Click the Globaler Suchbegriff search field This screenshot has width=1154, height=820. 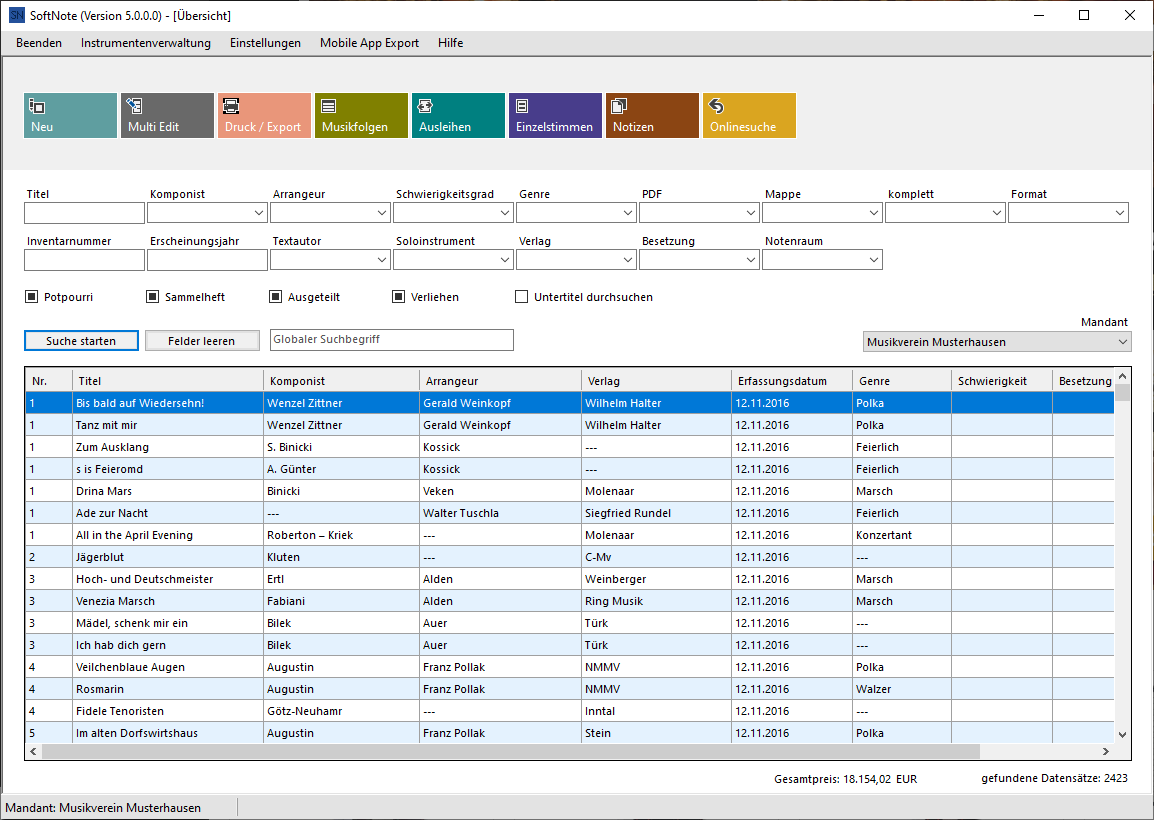coord(392,340)
